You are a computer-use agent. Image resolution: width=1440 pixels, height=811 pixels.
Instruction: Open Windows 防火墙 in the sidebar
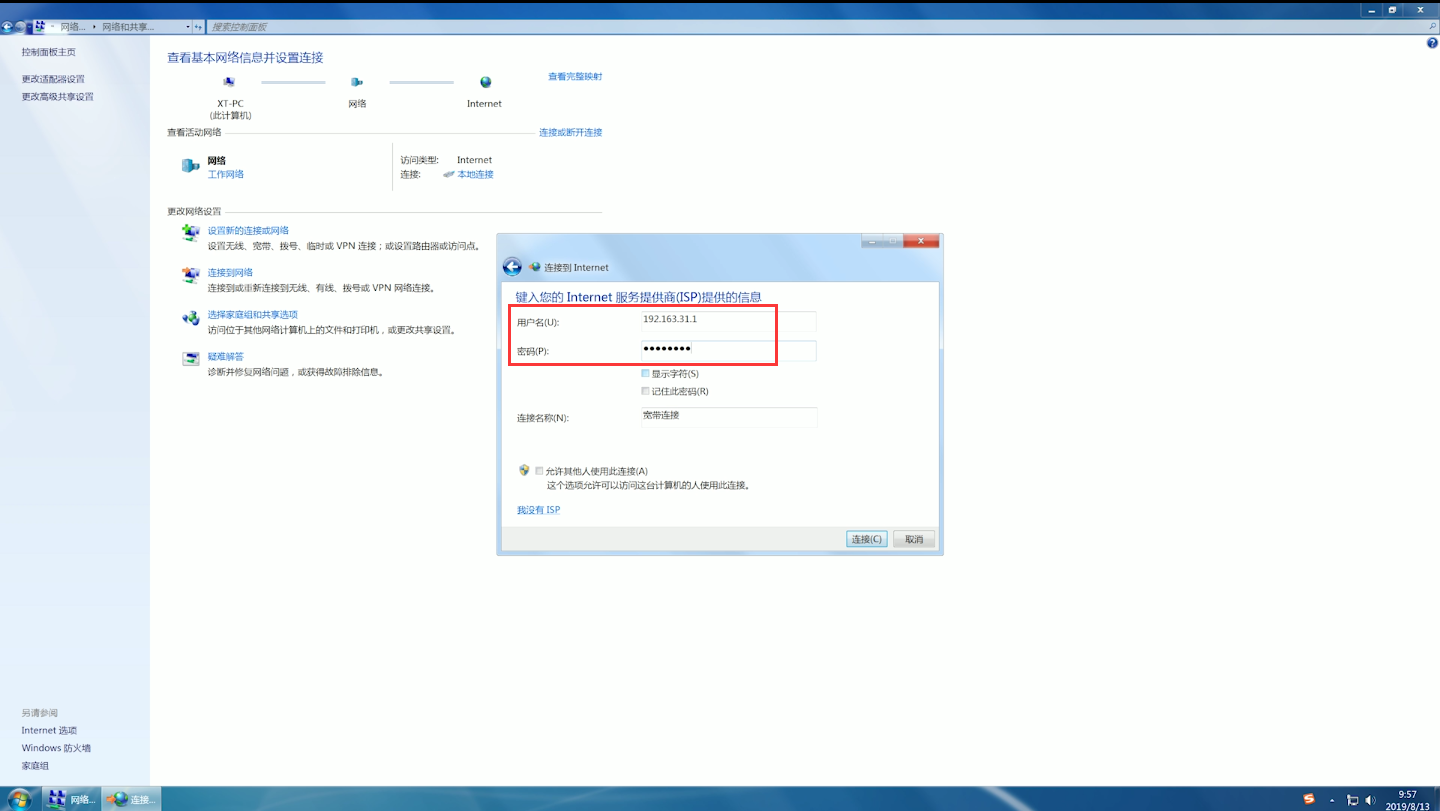click(x=56, y=748)
